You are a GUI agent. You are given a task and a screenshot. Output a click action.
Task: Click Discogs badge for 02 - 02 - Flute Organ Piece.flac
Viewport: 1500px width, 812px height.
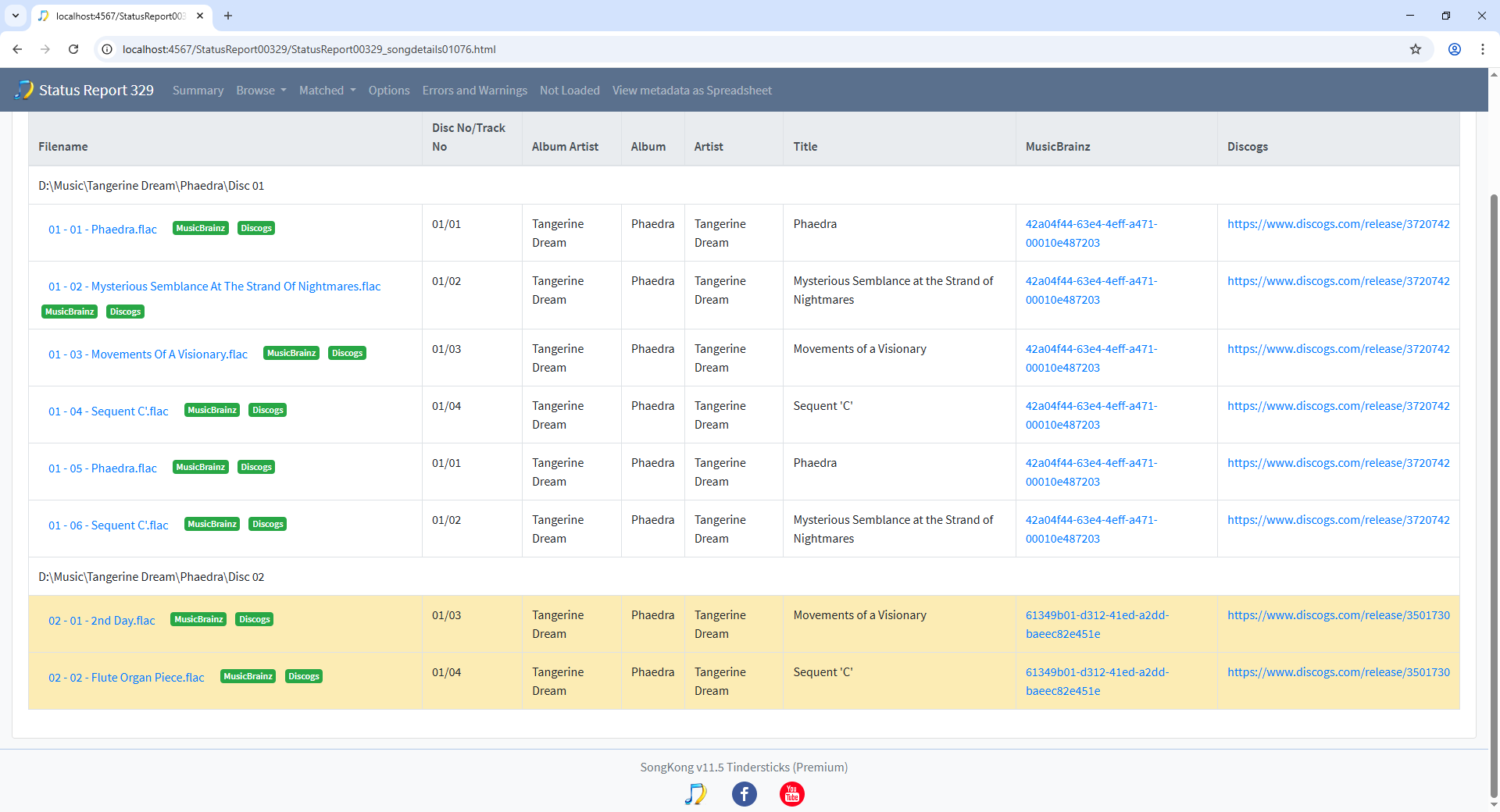(x=304, y=676)
